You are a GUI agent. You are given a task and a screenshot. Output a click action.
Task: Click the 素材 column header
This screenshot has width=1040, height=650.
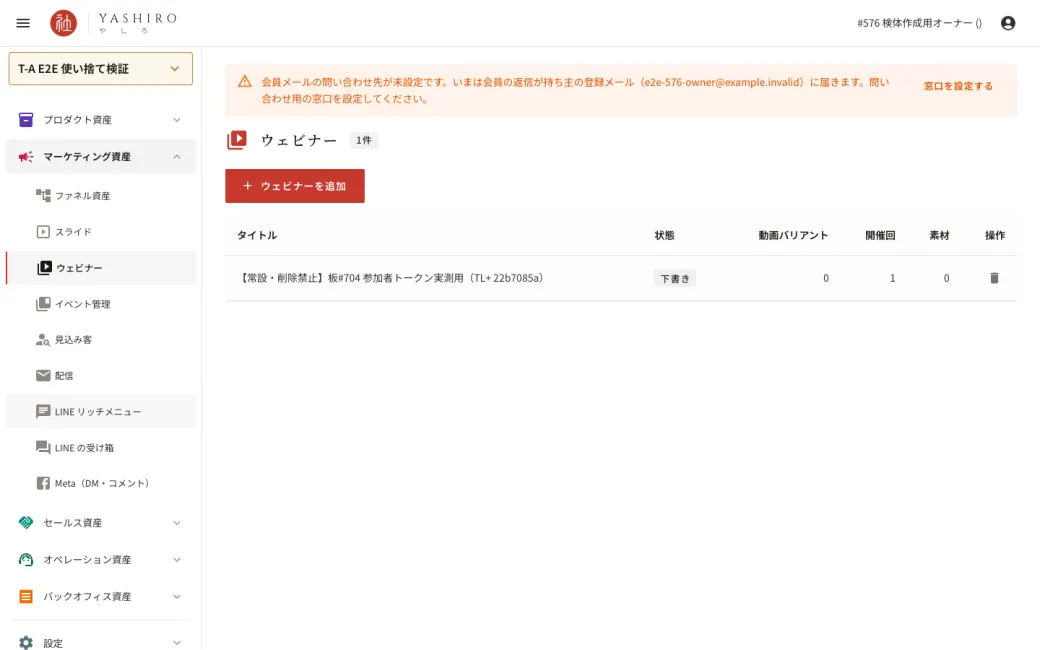939,235
